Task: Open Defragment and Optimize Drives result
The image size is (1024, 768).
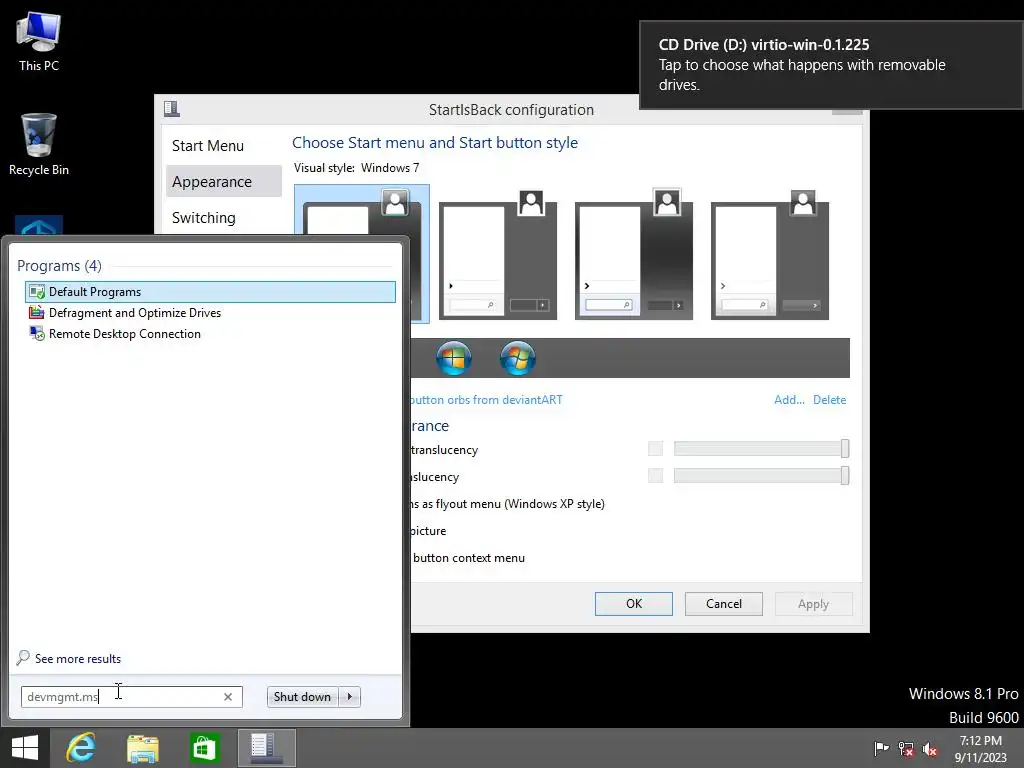Action: tap(210, 313)
